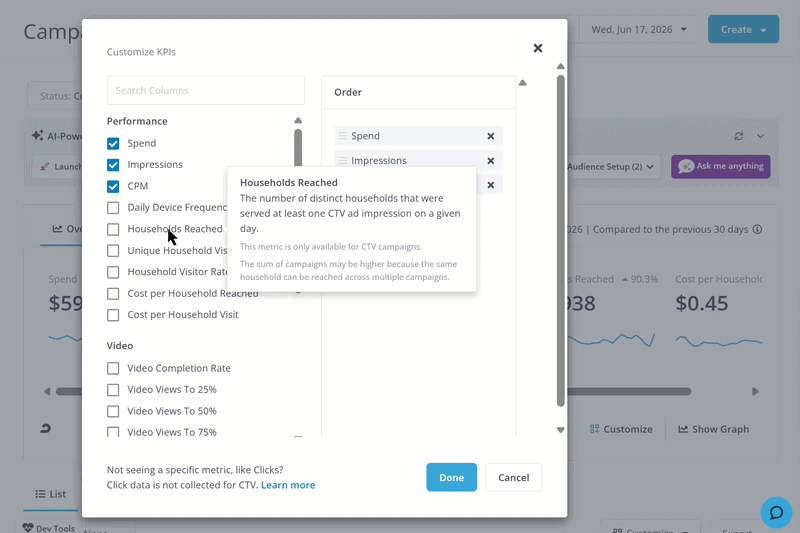Enable the Households Reached checkbox

(113, 230)
